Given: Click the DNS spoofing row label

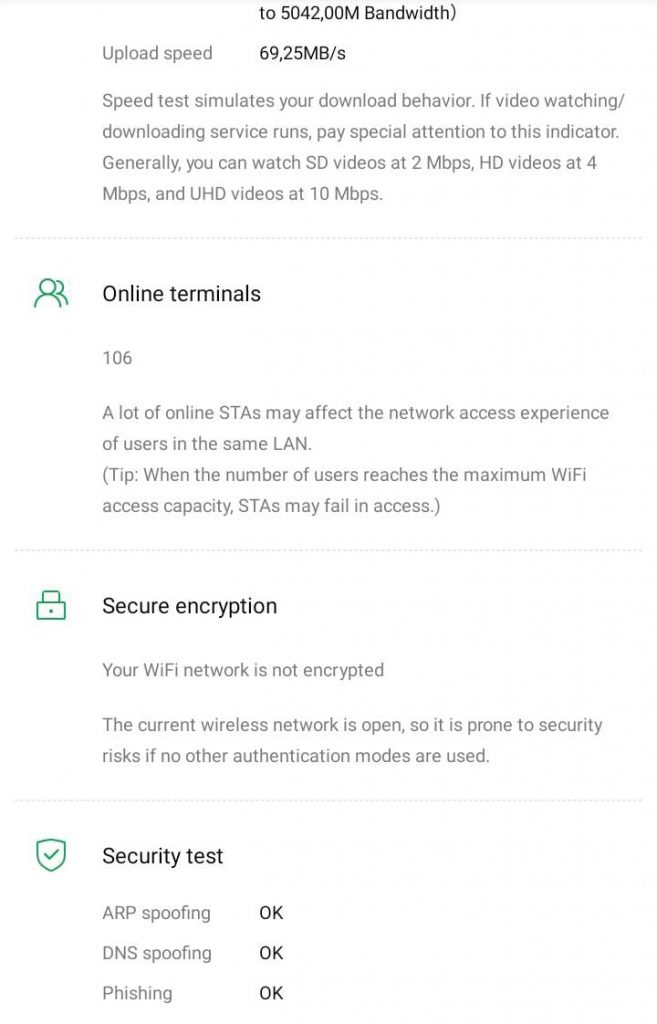Looking at the screenshot, I should [x=156, y=953].
